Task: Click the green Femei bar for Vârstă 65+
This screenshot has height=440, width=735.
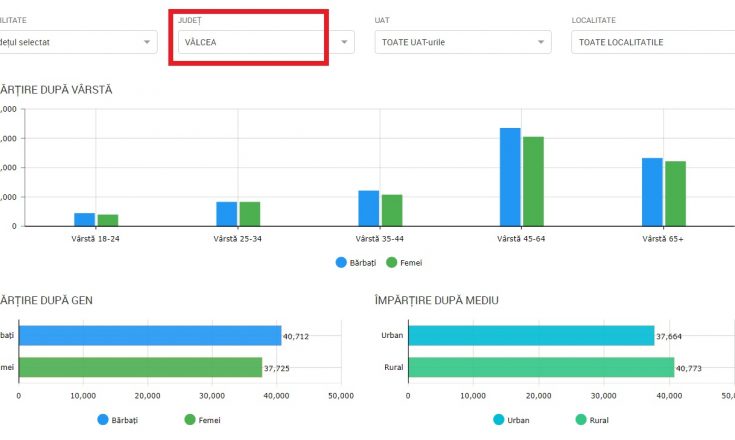Action: pos(675,194)
